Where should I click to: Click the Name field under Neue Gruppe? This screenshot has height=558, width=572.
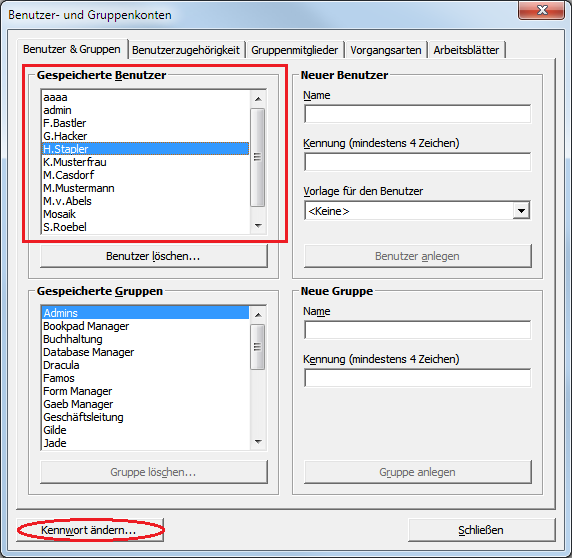[418, 330]
